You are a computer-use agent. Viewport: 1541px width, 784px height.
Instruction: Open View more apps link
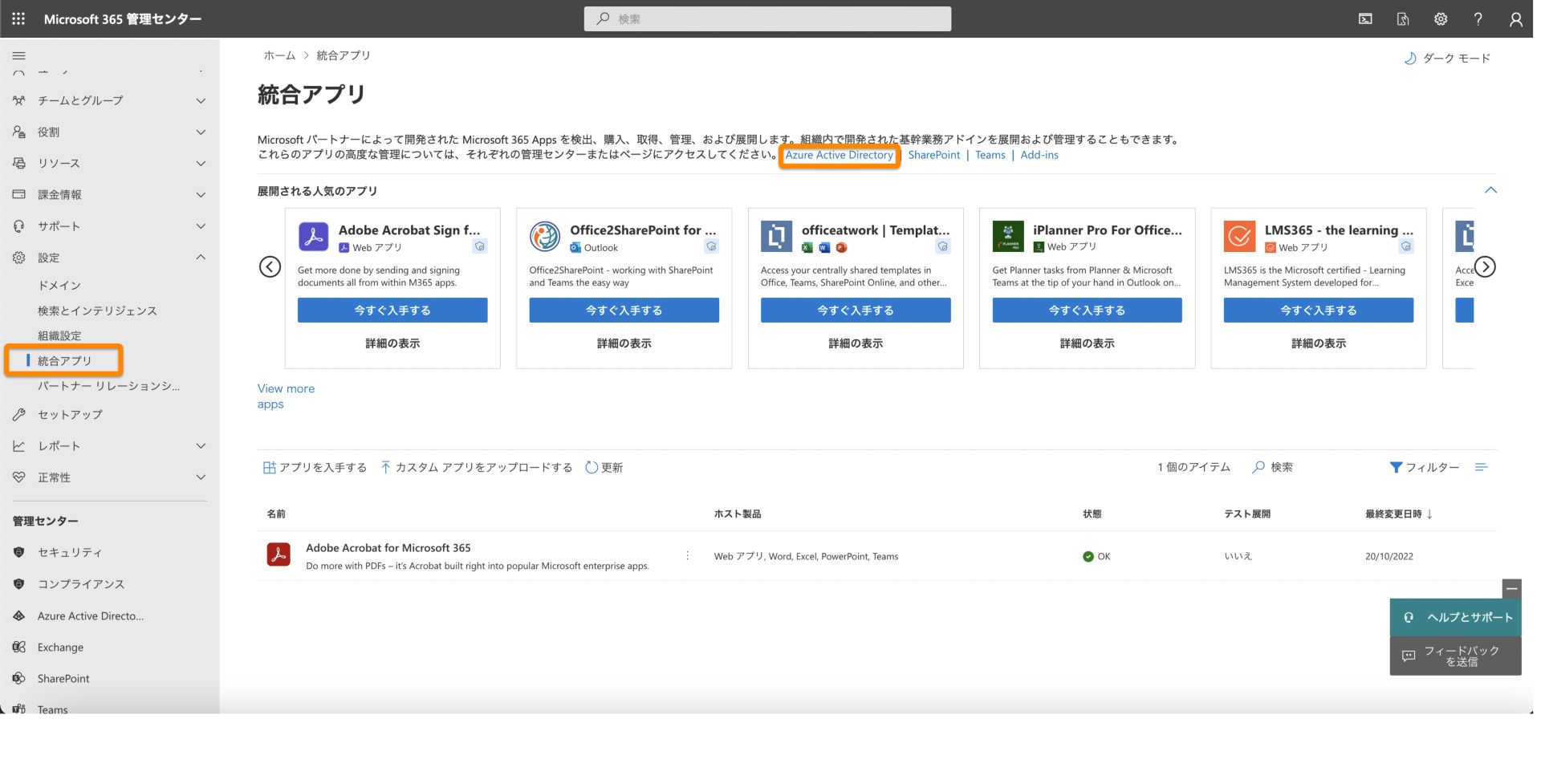[x=286, y=396]
